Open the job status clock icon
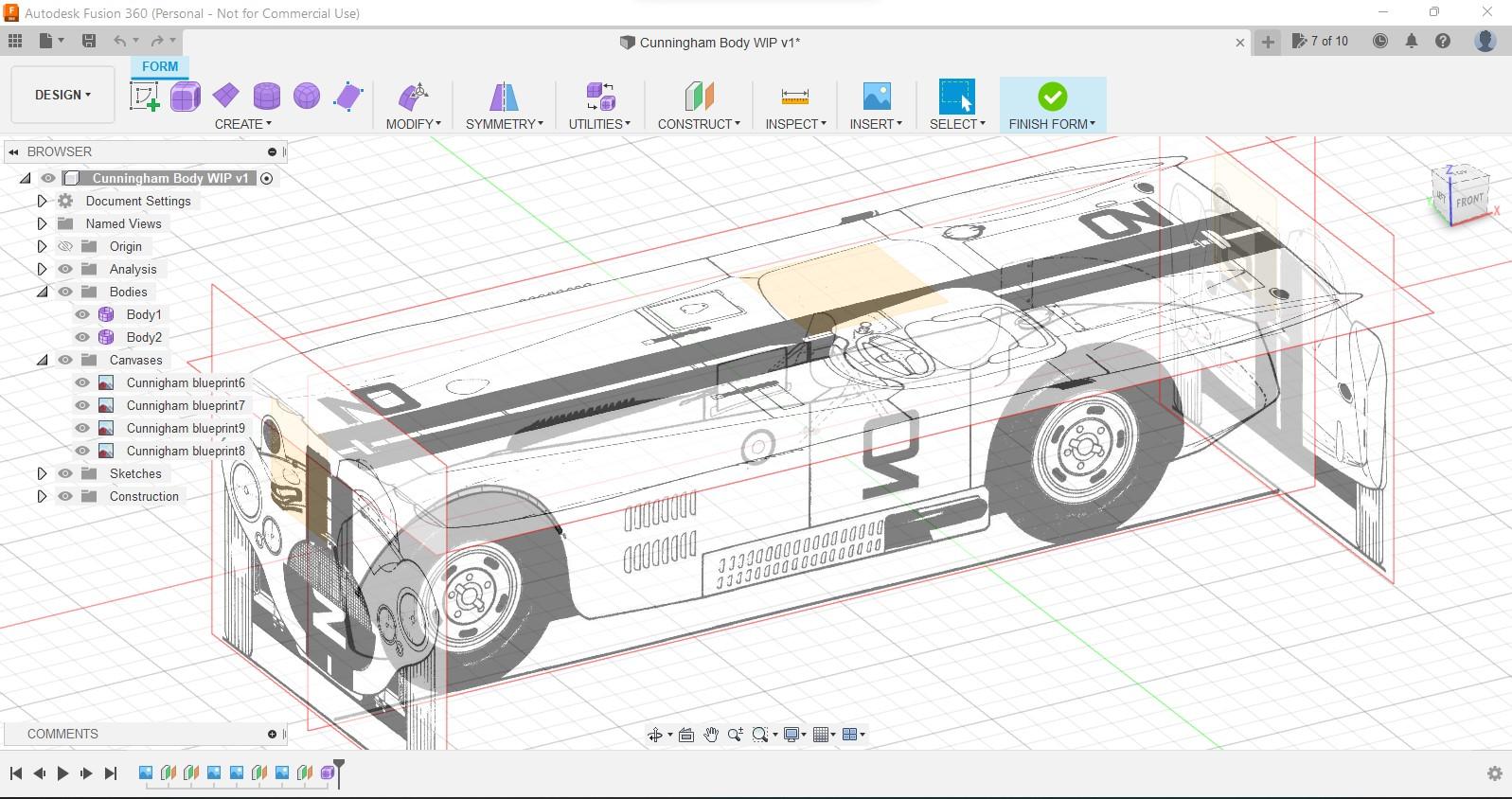Viewport: 1512px width, 799px height. [x=1380, y=41]
